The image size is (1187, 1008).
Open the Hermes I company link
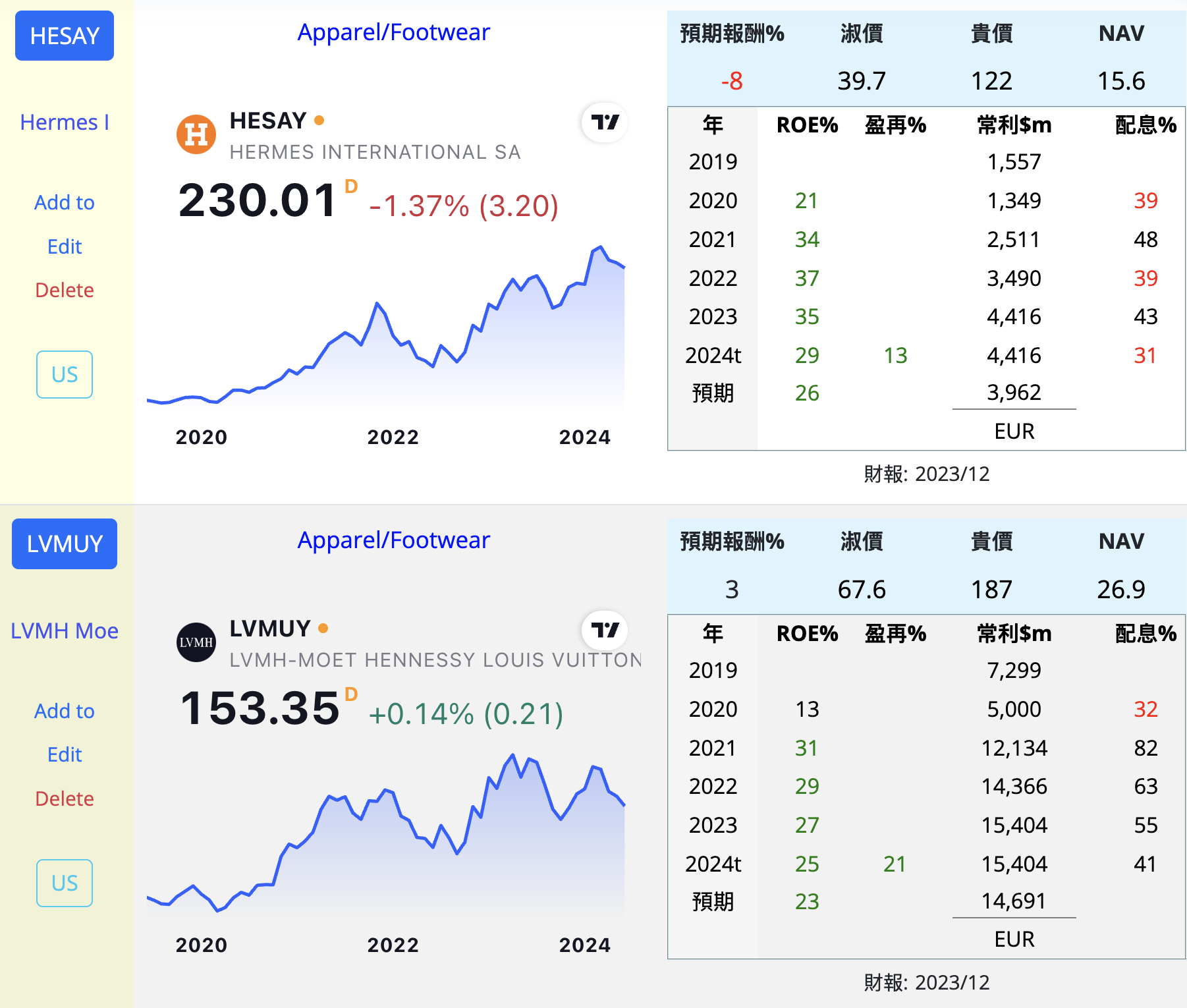pos(65,123)
